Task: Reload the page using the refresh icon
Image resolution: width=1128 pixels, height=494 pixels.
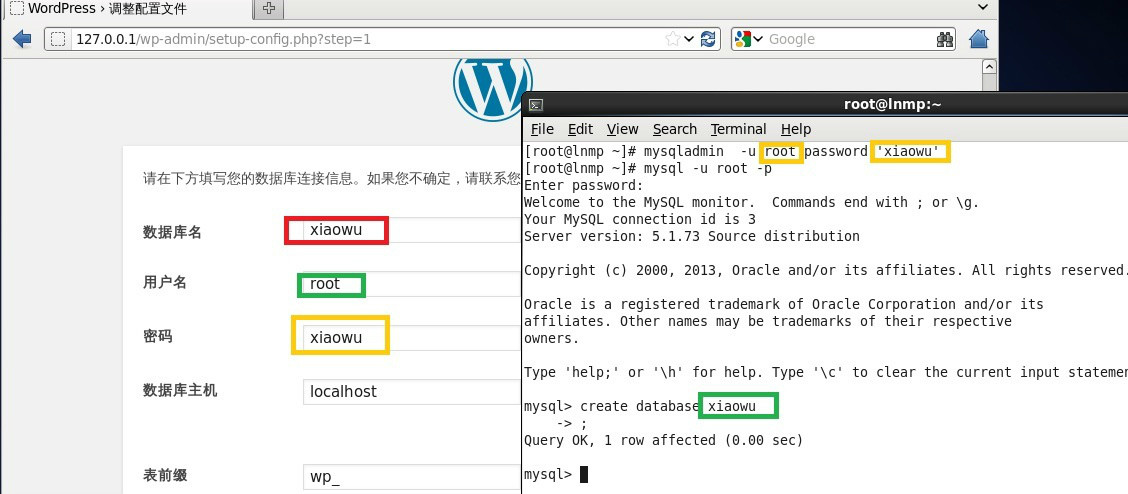Action: point(708,39)
